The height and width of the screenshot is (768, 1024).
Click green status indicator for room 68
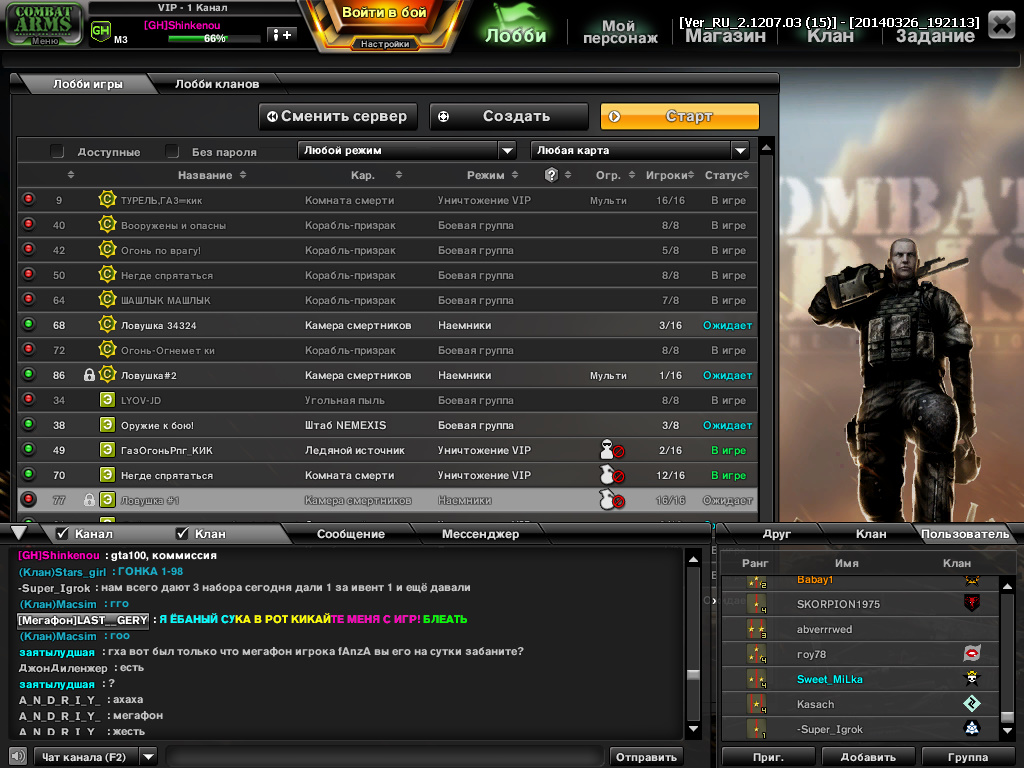click(28, 324)
